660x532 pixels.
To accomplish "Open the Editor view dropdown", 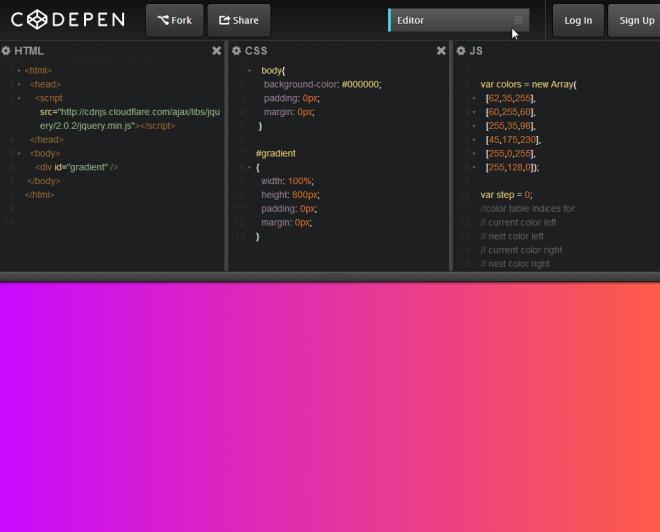I will coord(458,20).
